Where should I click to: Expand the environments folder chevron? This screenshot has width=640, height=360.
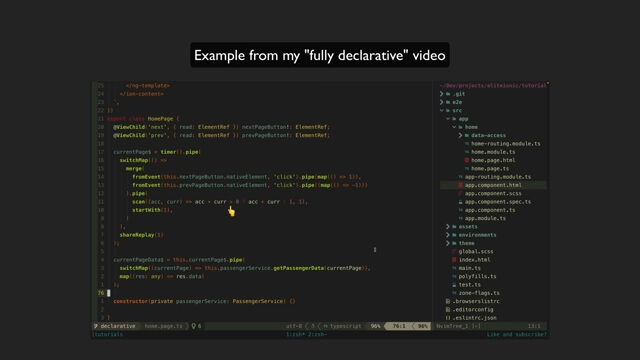point(448,235)
